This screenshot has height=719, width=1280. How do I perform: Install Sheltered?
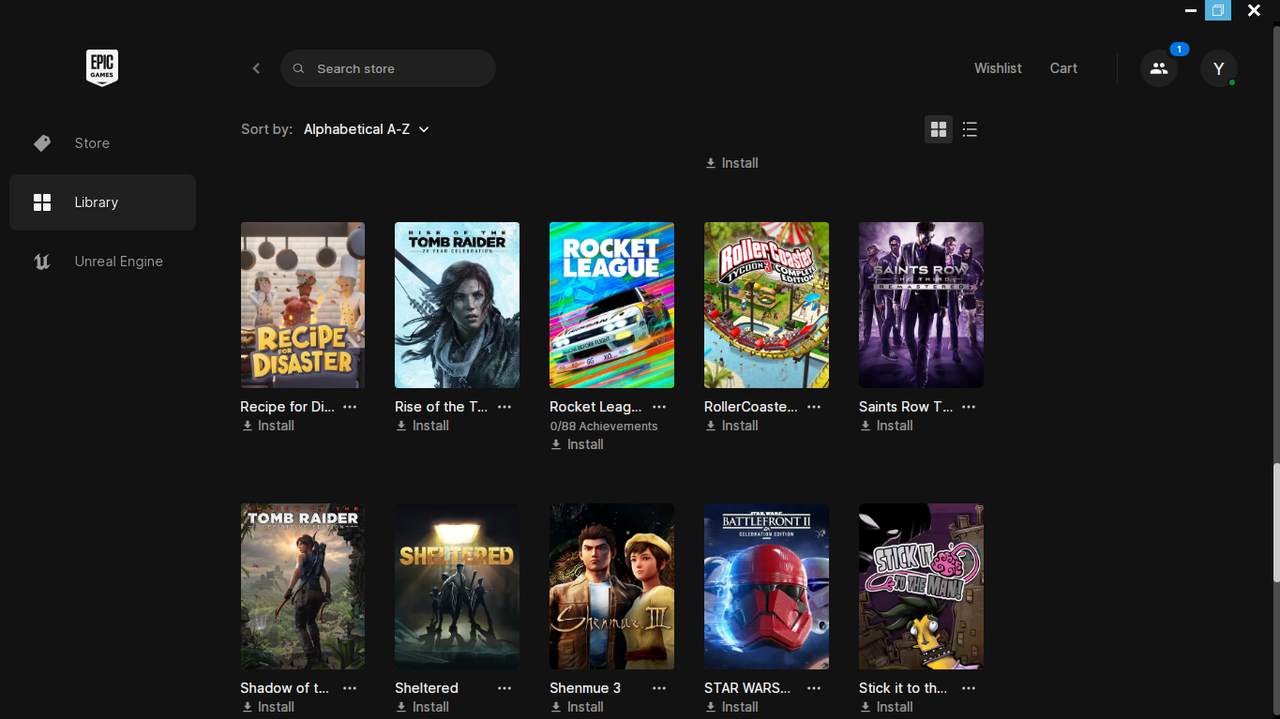pos(422,707)
